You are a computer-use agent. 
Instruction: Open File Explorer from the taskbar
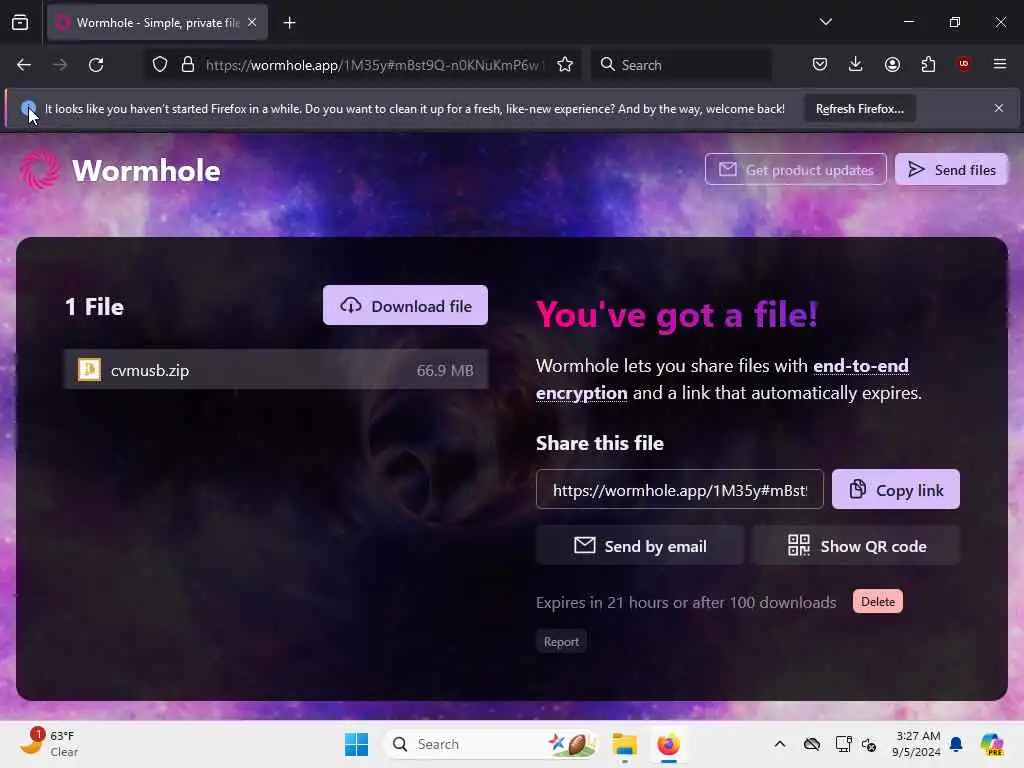coord(624,744)
